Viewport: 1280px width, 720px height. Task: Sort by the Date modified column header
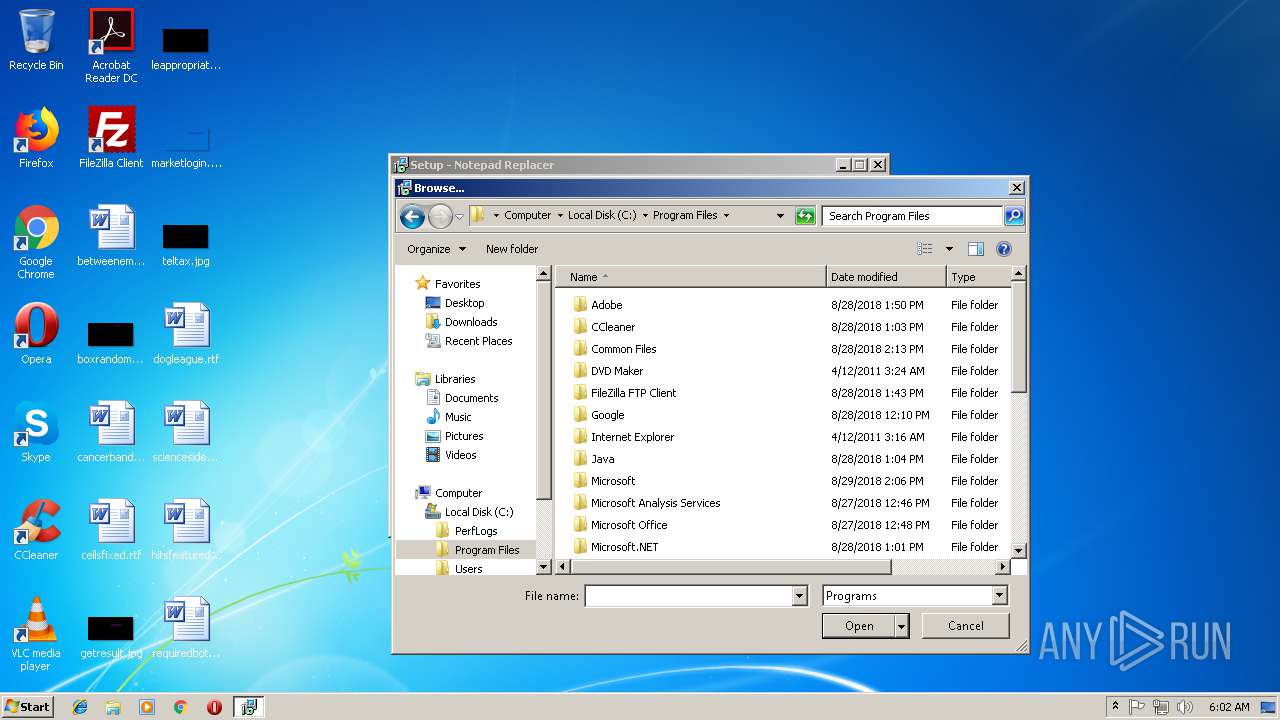tap(886, 277)
